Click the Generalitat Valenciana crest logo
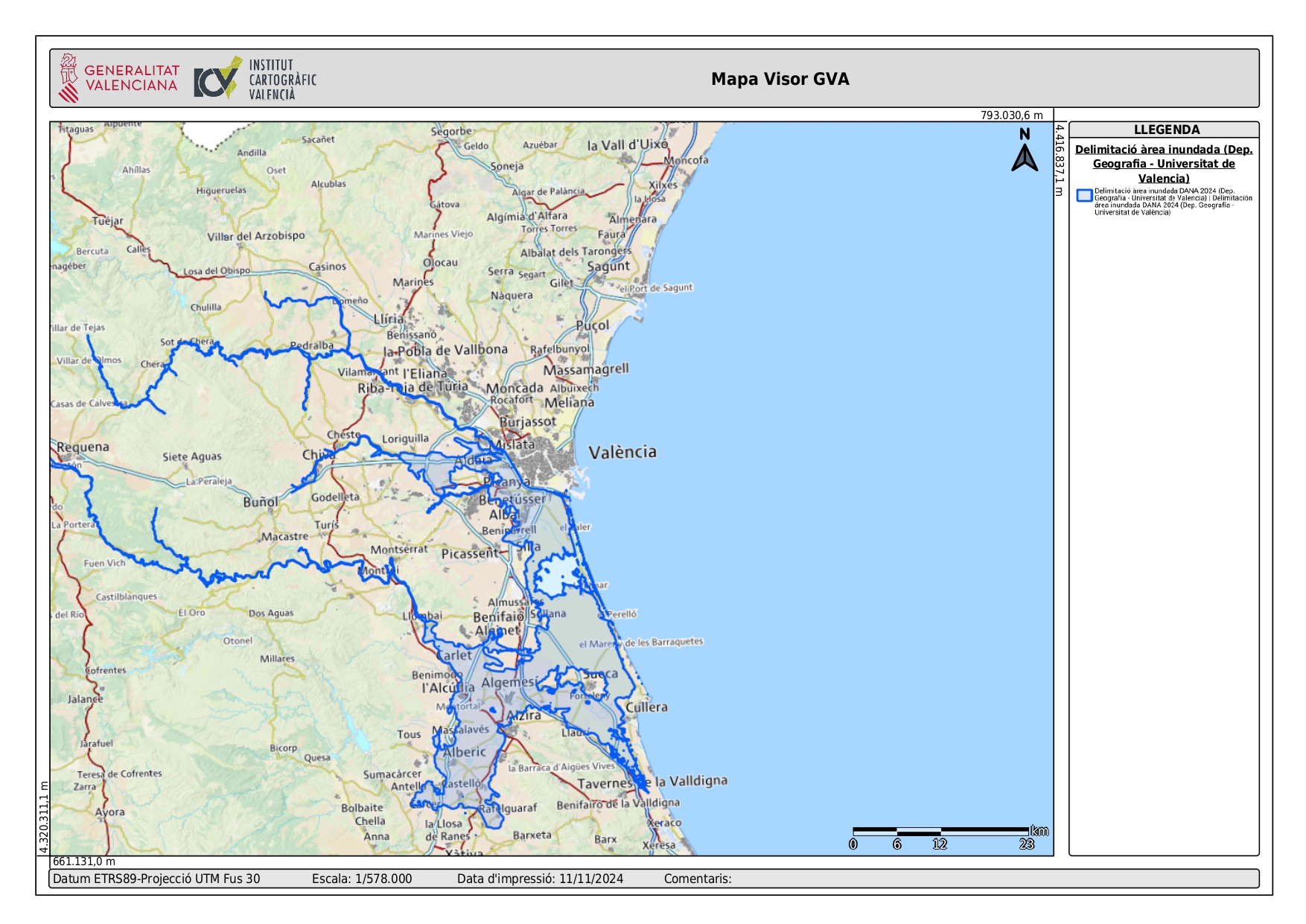The height and width of the screenshot is (924, 1306). pyautogui.click(x=69, y=77)
